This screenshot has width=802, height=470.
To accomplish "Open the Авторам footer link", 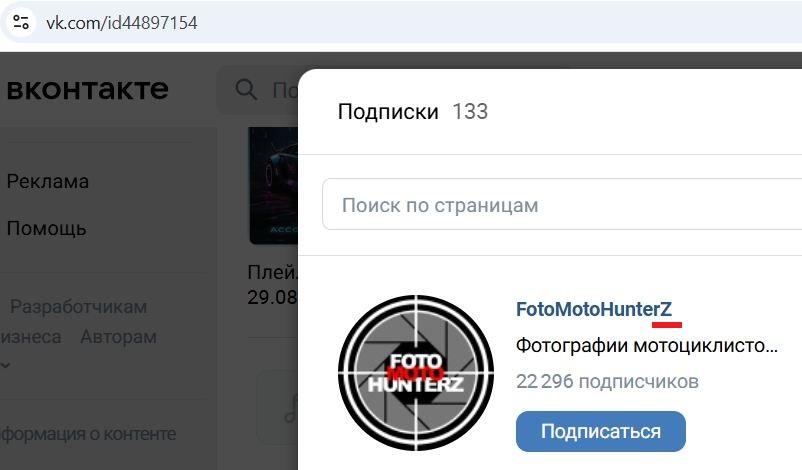I will pyautogui.click(x=119, y=337).
